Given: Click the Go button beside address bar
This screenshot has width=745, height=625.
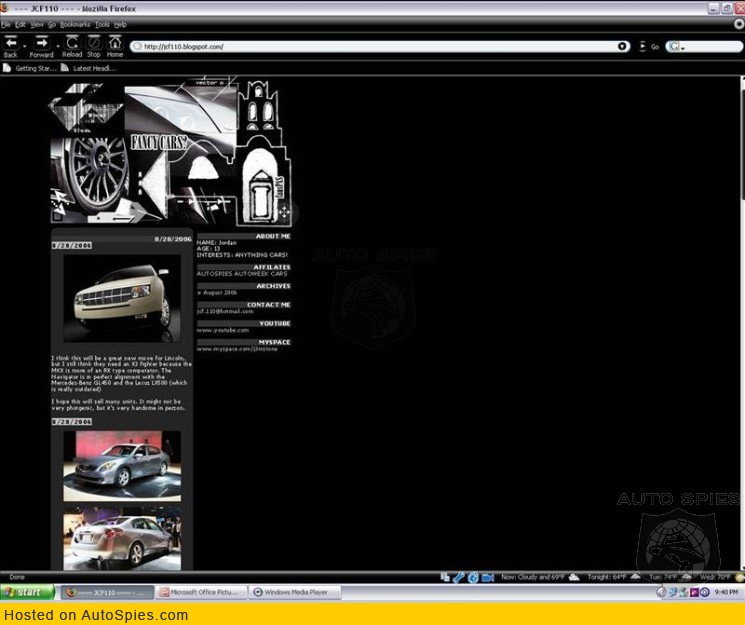Looking at the screenshot, I should click(654, 47).
